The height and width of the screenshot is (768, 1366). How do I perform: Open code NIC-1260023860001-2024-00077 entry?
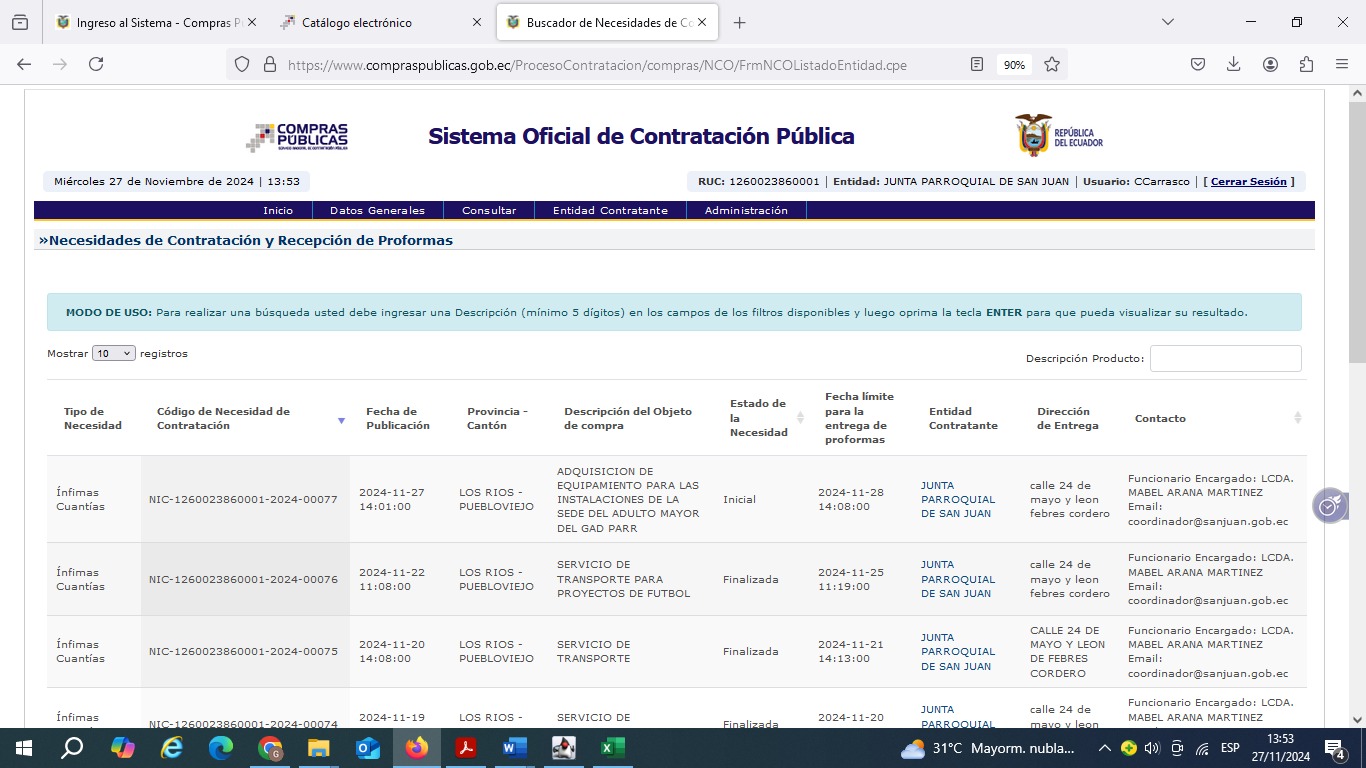243,499
